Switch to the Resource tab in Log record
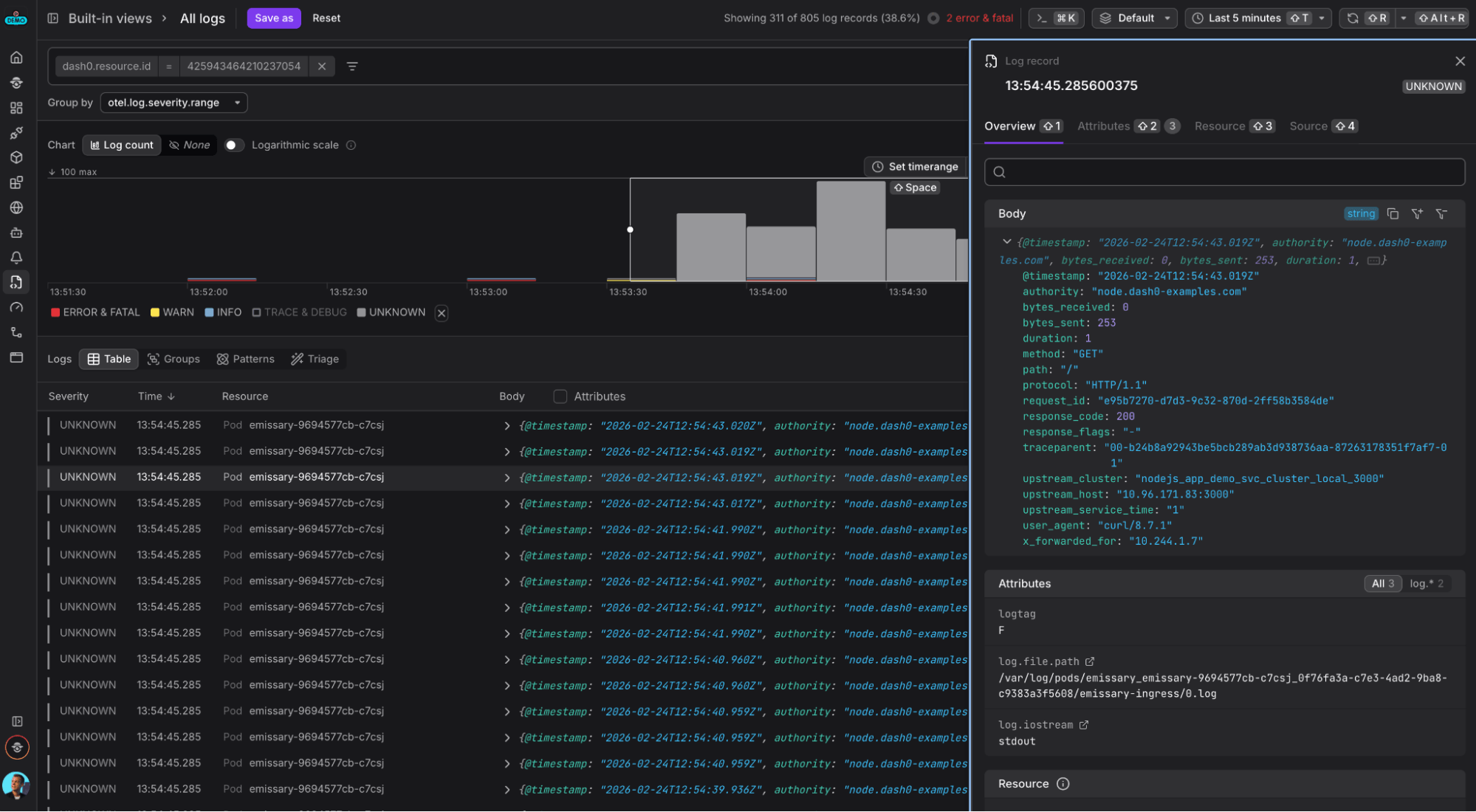 [1234, 126]
